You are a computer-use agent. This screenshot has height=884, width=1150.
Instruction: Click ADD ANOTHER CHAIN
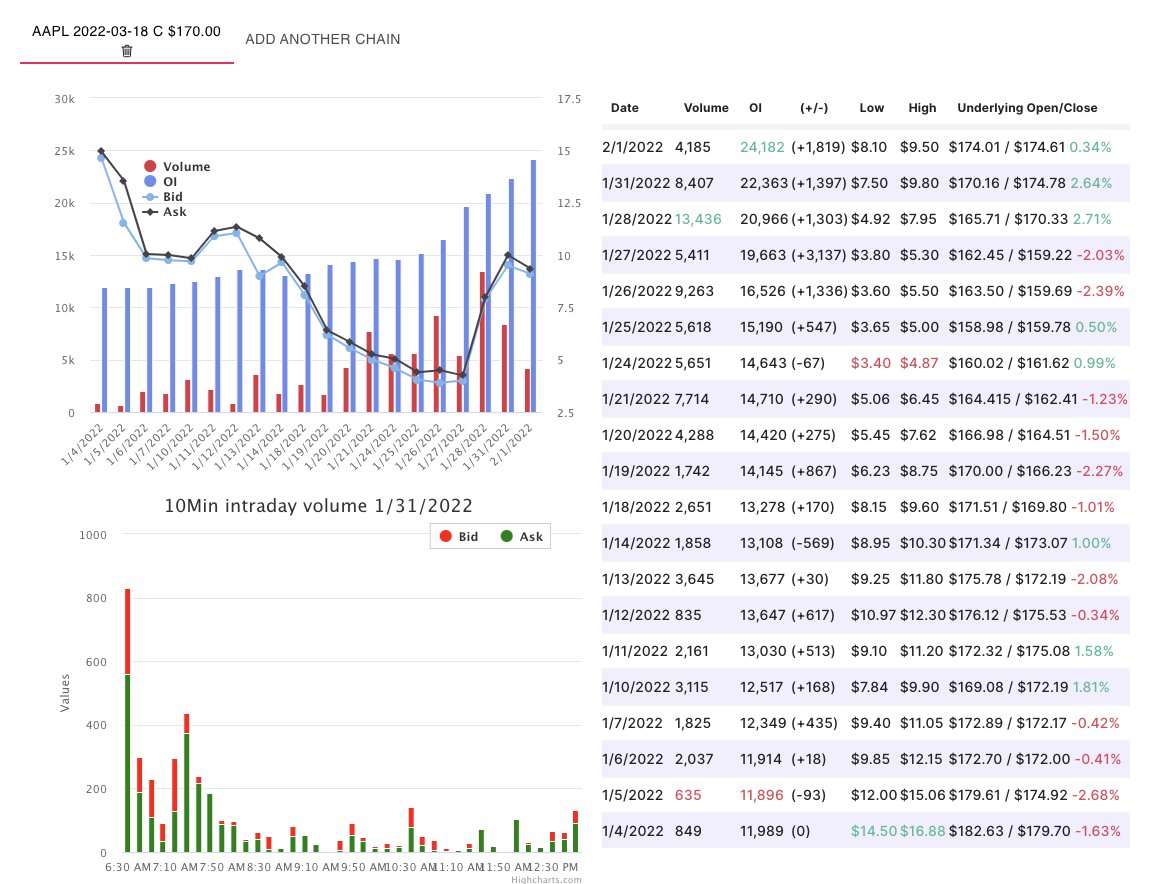point(322,39)
